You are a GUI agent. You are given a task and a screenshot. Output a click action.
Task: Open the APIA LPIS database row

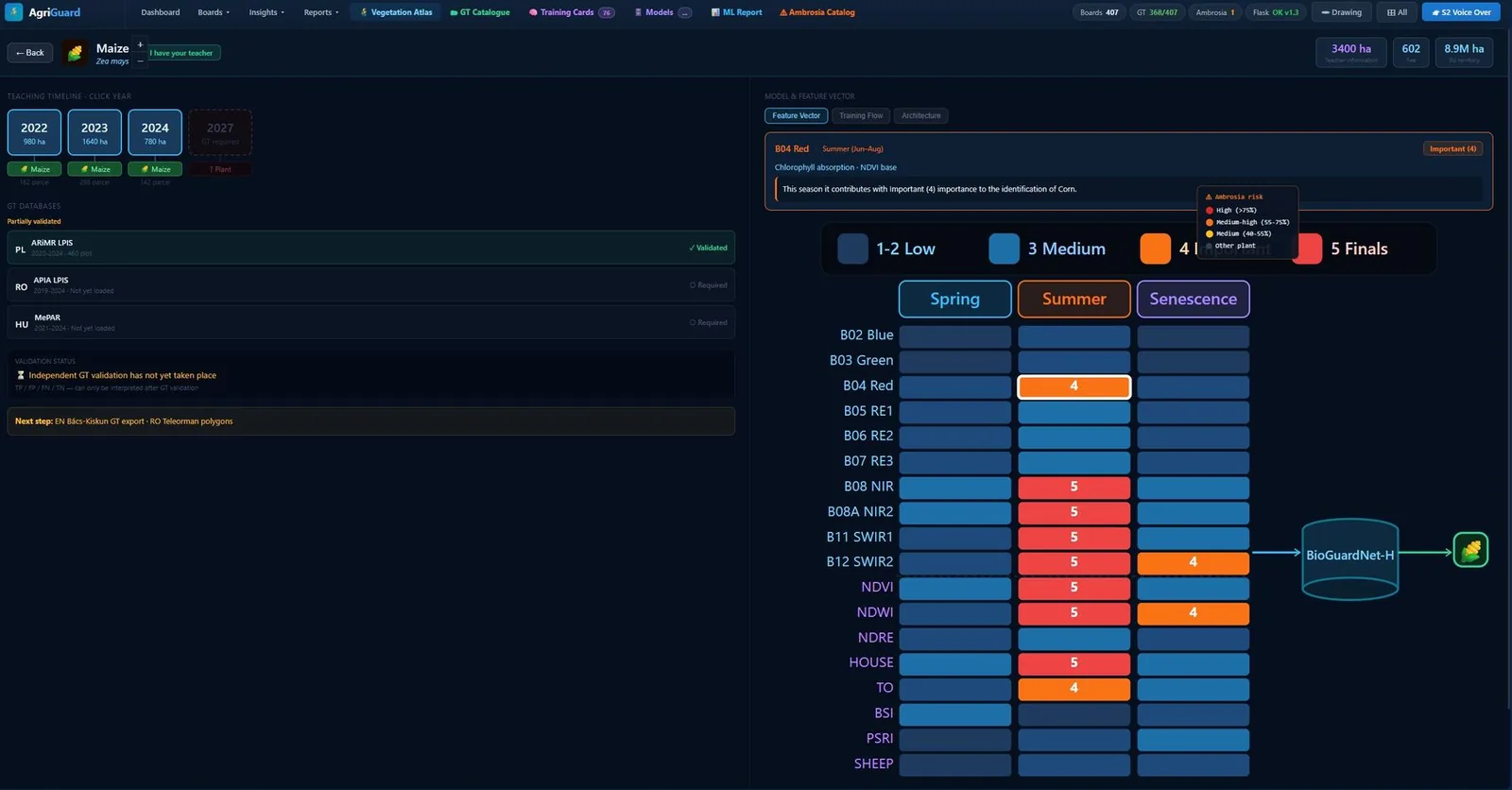point(370,285)
